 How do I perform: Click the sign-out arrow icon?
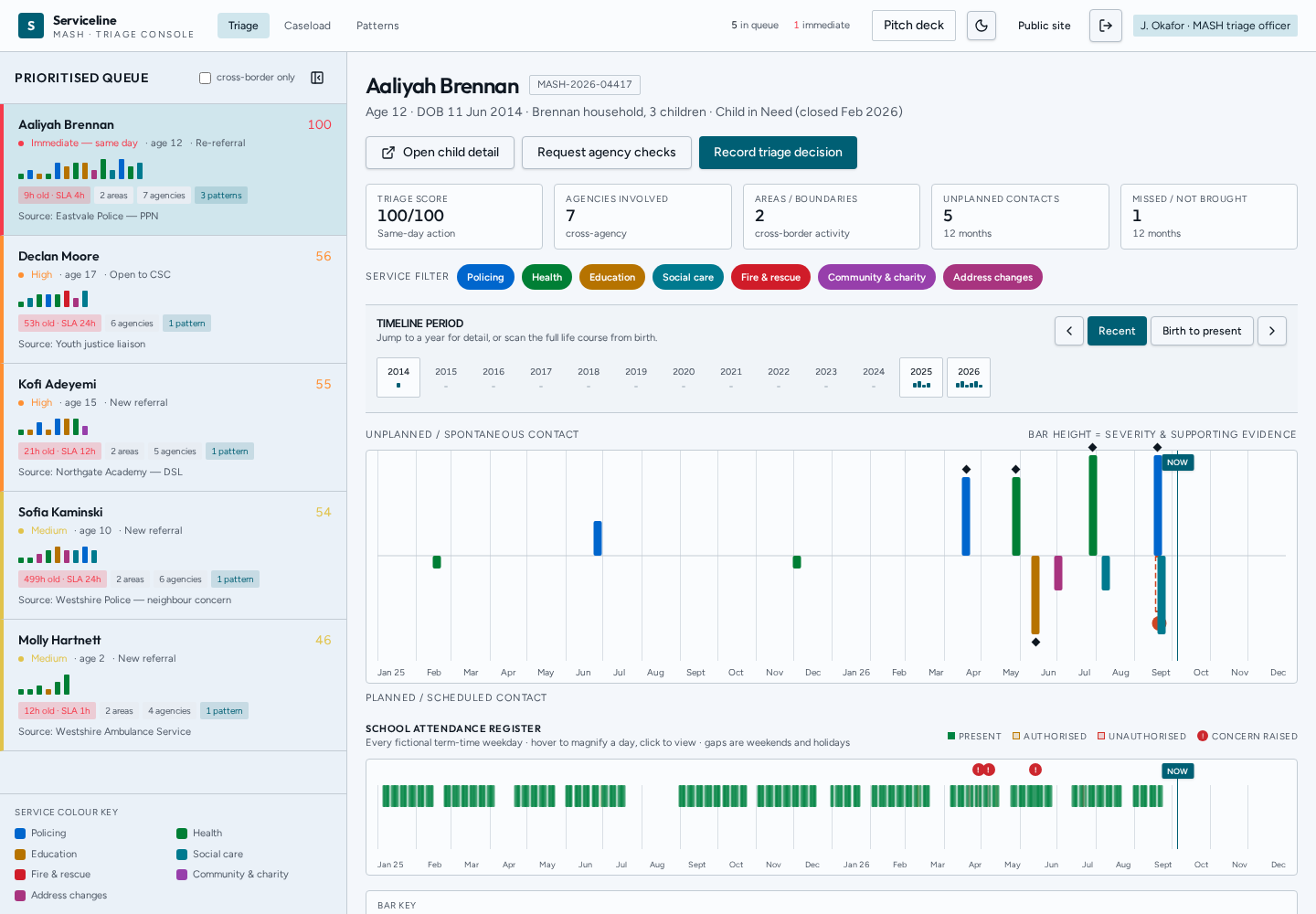(1106, 26)
